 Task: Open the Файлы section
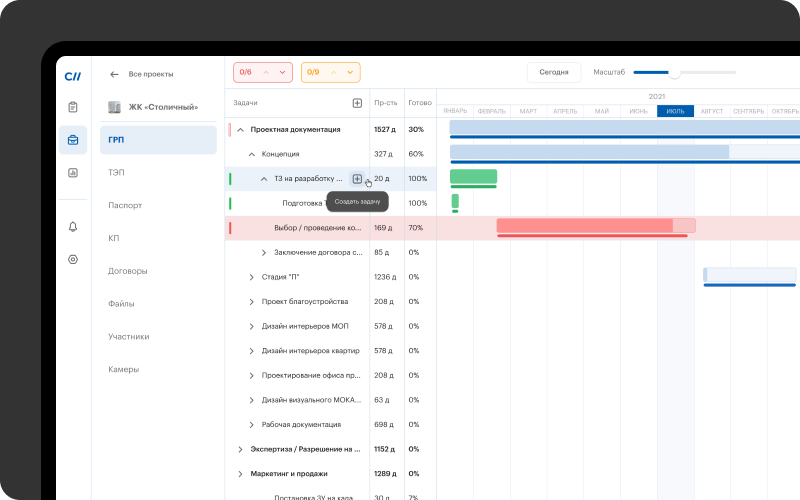click(121, 304)
